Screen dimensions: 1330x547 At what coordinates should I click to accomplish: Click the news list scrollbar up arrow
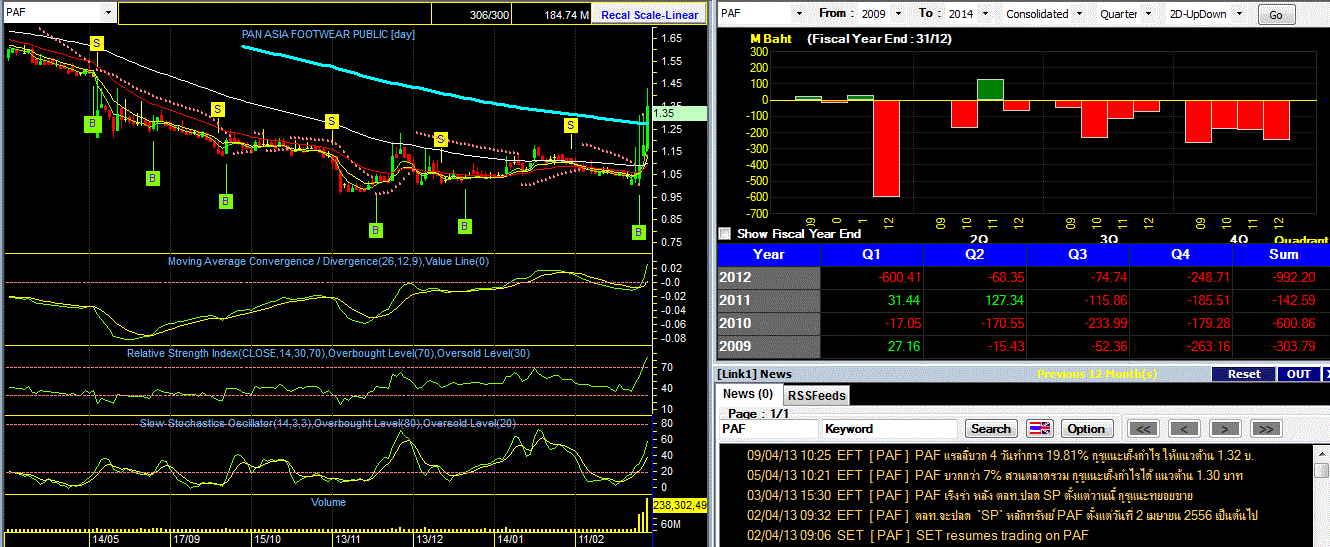point(1323,454)
